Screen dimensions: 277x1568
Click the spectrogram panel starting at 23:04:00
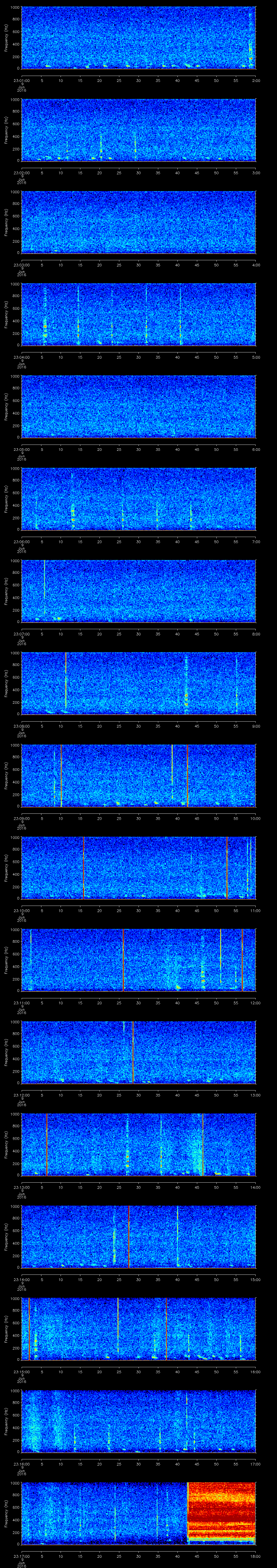[138, 314]
